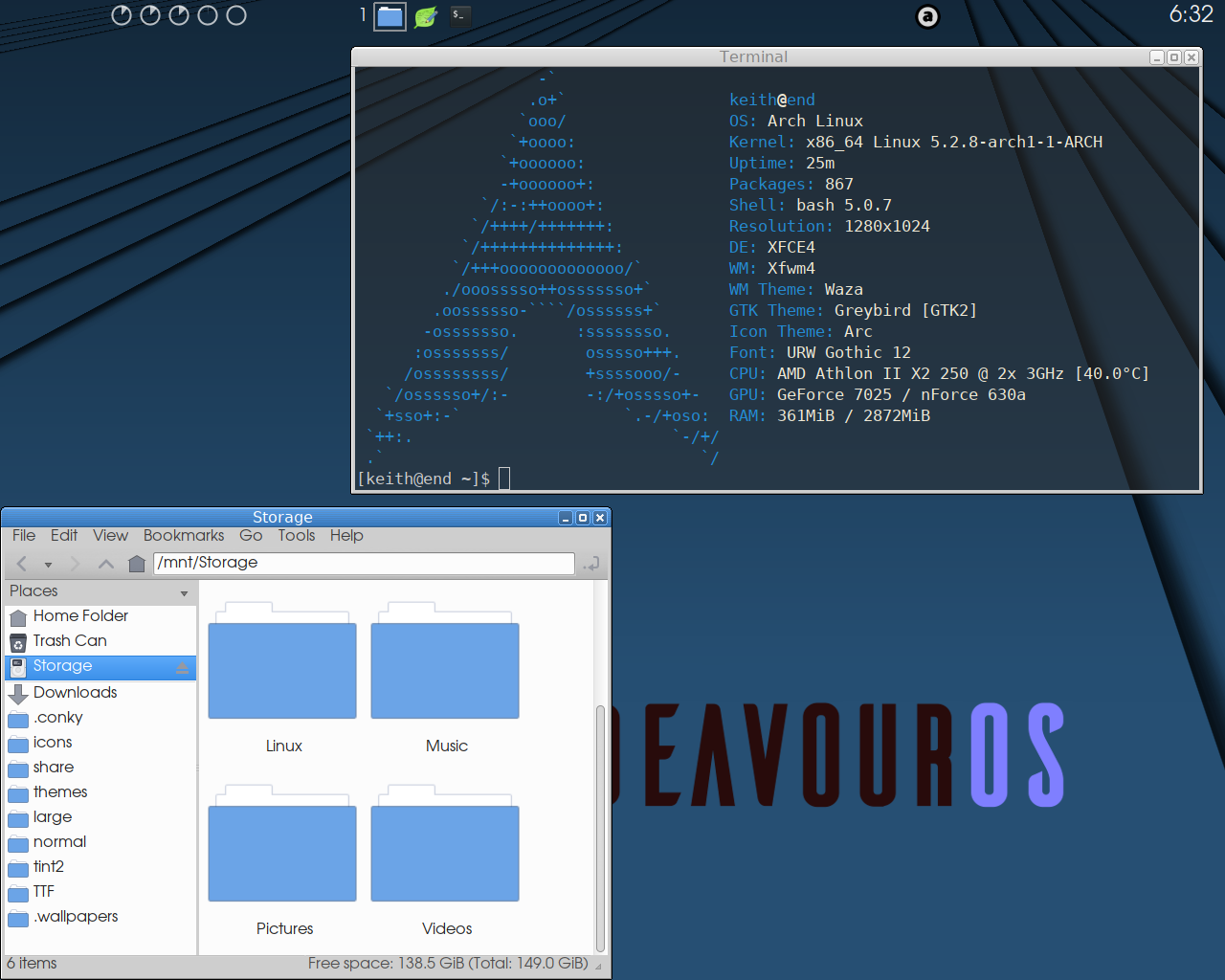Open the Tools menu
The height and width of the screenshot is (980, 1225).
coord(297,536)
